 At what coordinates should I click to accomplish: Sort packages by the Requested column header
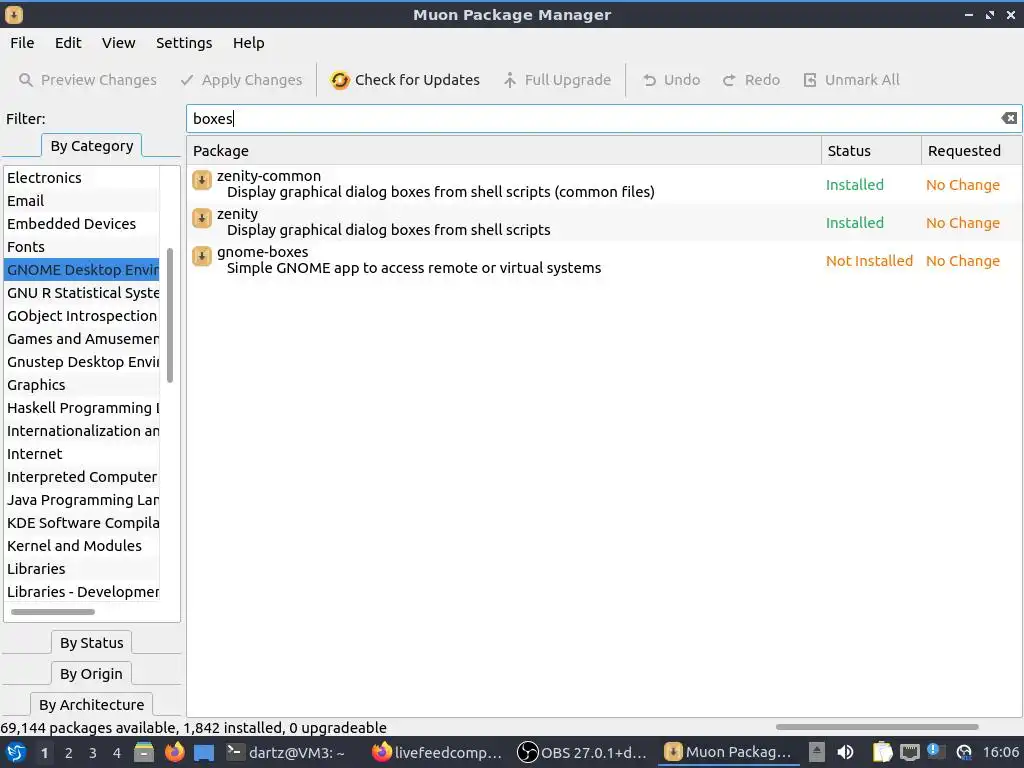coord(971,151)
